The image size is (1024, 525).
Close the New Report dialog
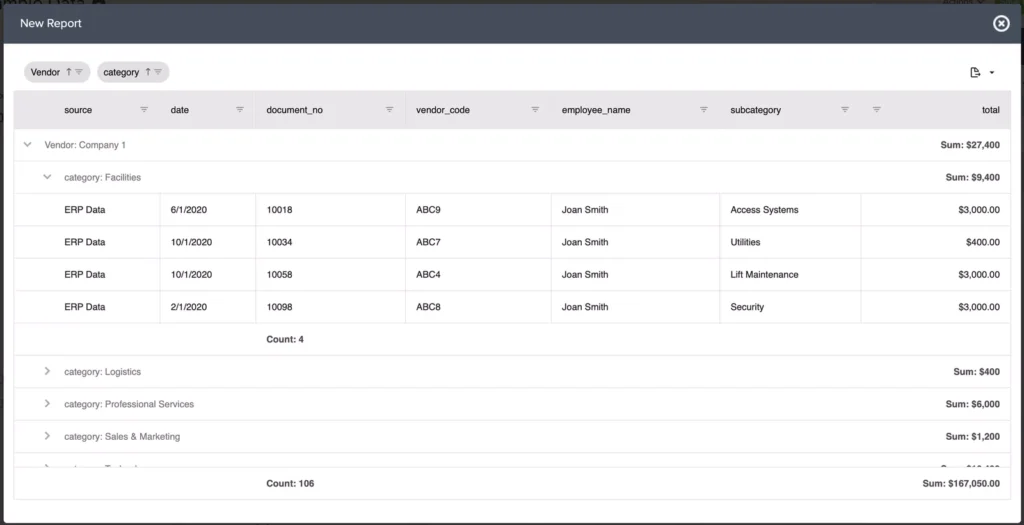1001,23
